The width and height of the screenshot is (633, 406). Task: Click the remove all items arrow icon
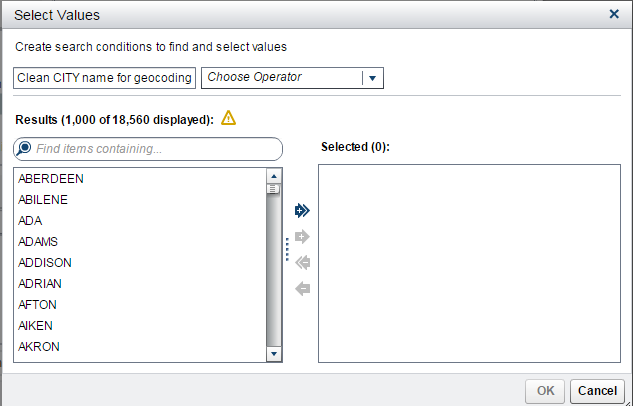(x=303, y=263)
